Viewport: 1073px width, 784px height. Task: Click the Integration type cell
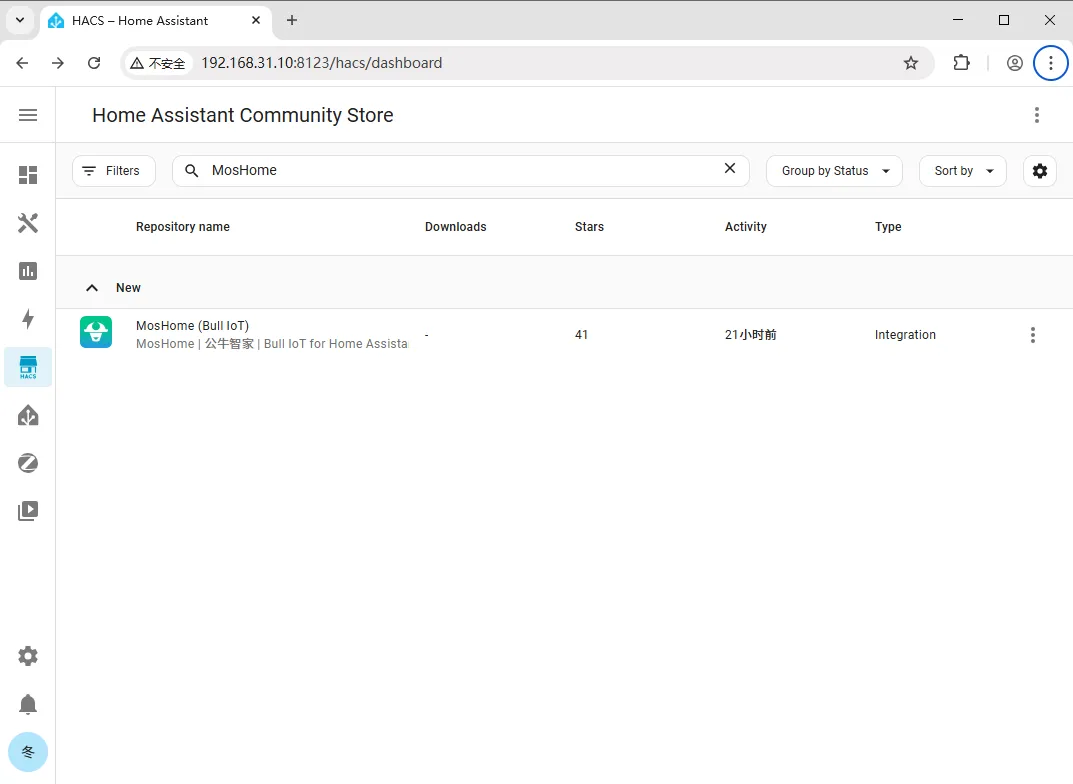[905, 335]
